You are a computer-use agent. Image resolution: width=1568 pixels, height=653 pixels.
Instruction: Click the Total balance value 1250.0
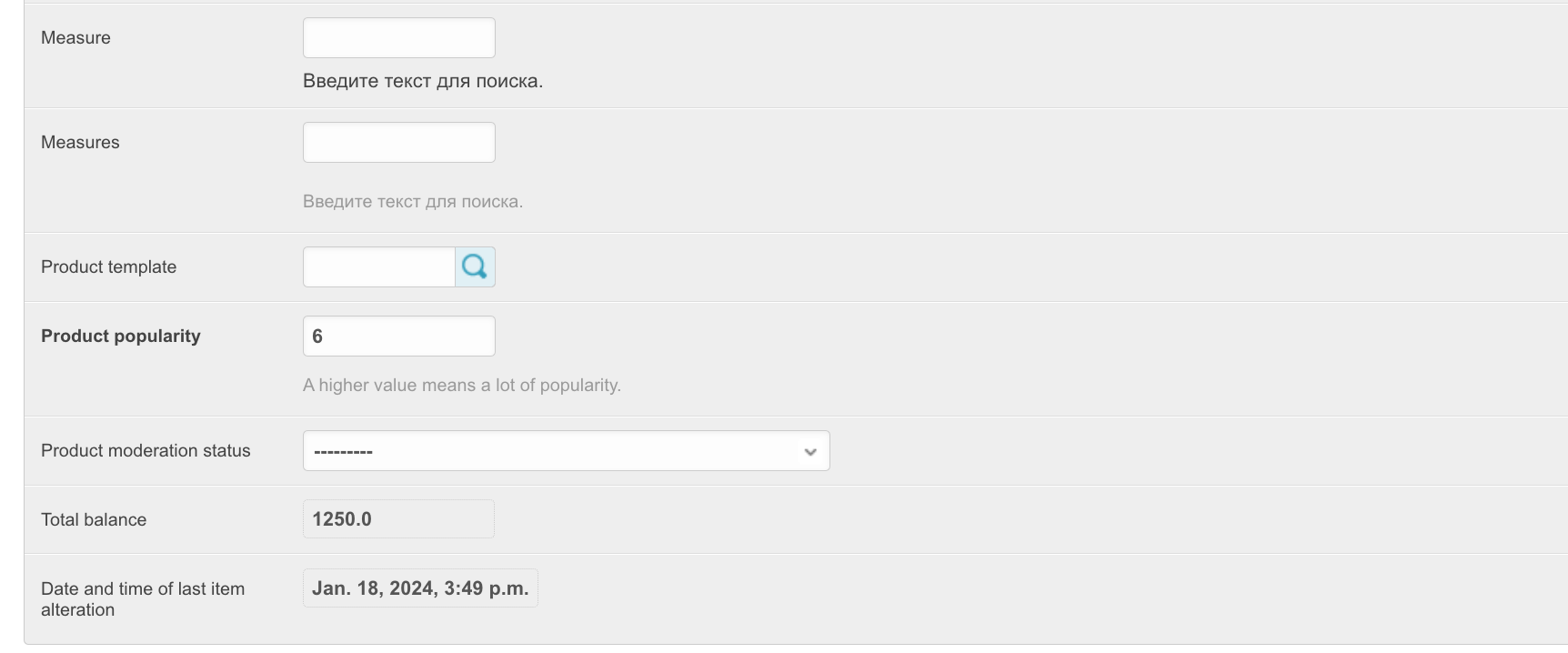pyautogui.click(x=342, y=519)
